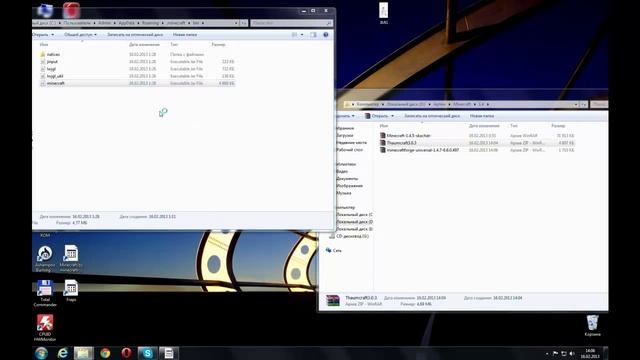Click 'Новая папка' in the right Explorer window
The width and height of the screenshot is (640, 360).
tap(482, 116)
